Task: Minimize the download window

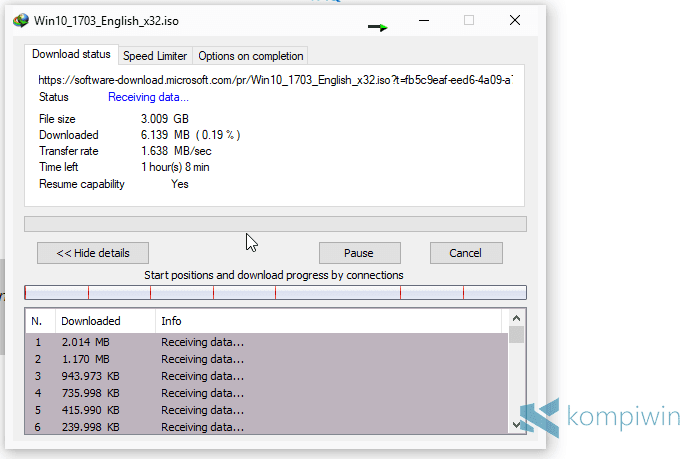Action: (x=424, y=20)
